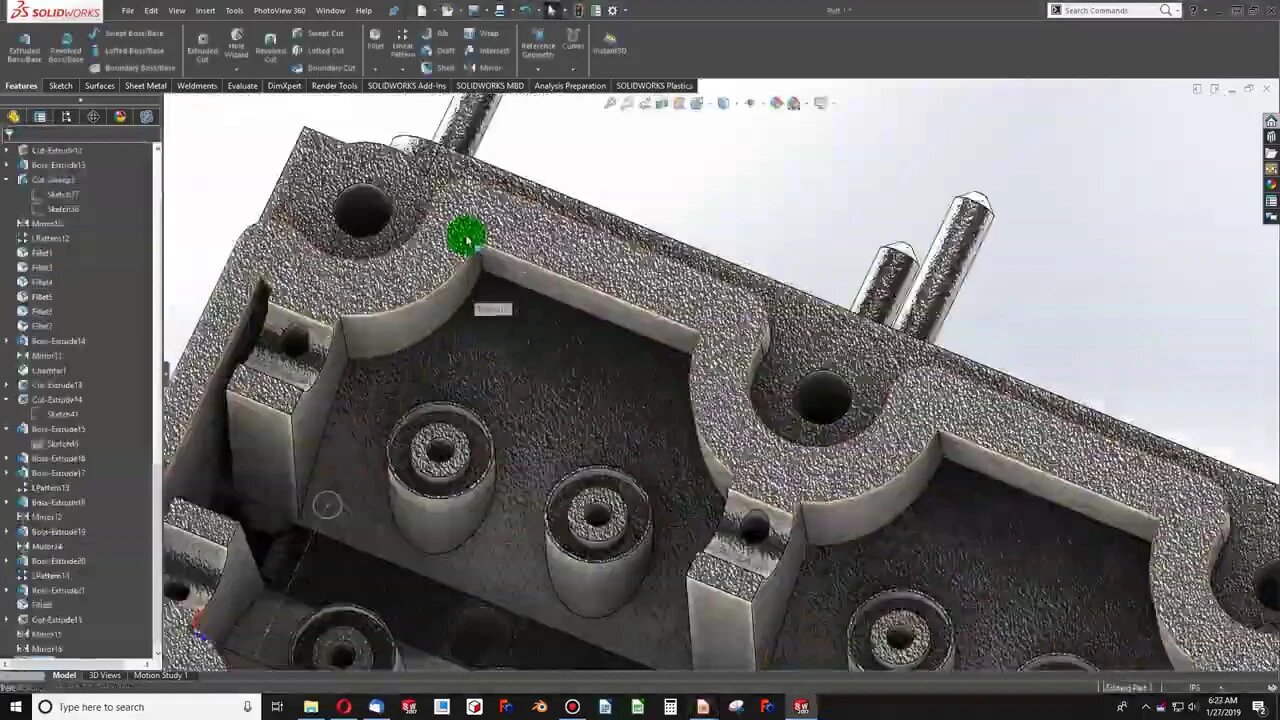Viewport: 1280px width, 720px height.
Task: Collapse the Boss-Extrude15 tree node
Action: coord(6,429)
